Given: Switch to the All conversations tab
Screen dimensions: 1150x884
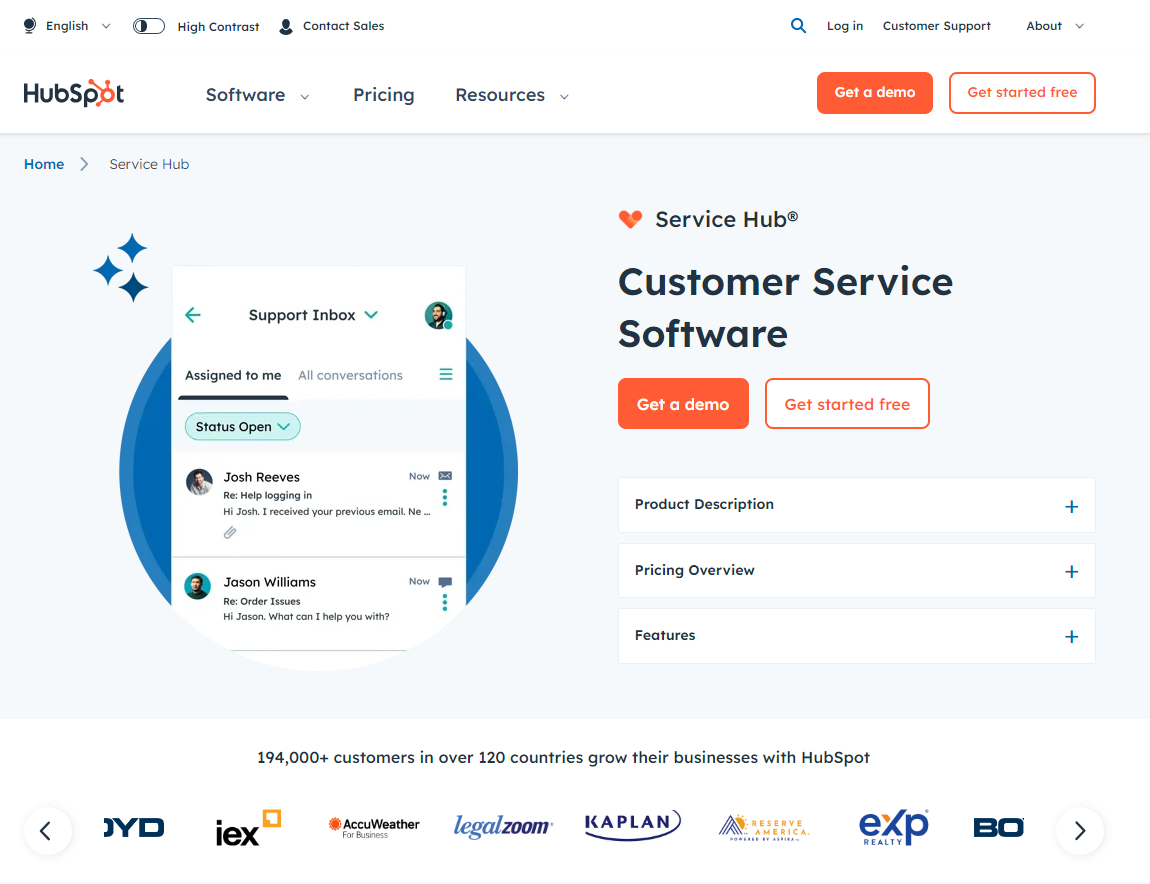Looking at the screenshot, I should [x=350, y=376].
